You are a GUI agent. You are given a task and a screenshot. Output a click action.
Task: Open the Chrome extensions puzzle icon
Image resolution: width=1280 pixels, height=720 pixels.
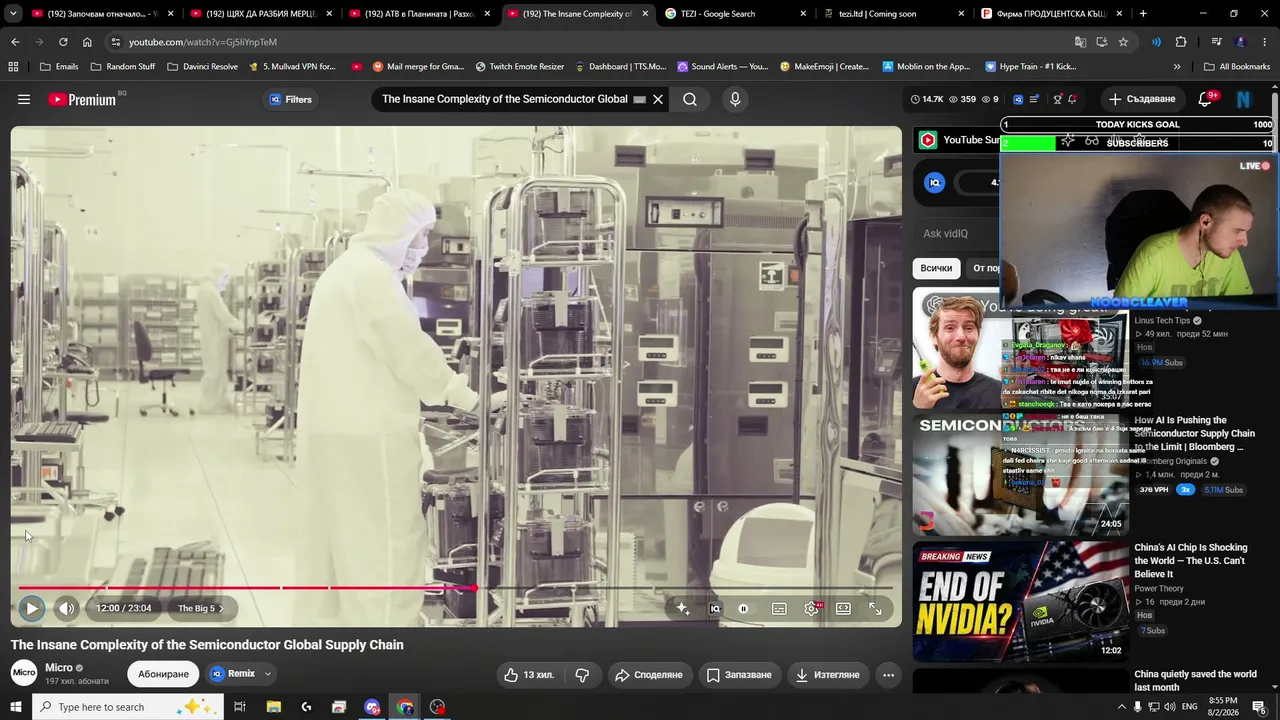pyautogui.click(x=1181, y=42)
